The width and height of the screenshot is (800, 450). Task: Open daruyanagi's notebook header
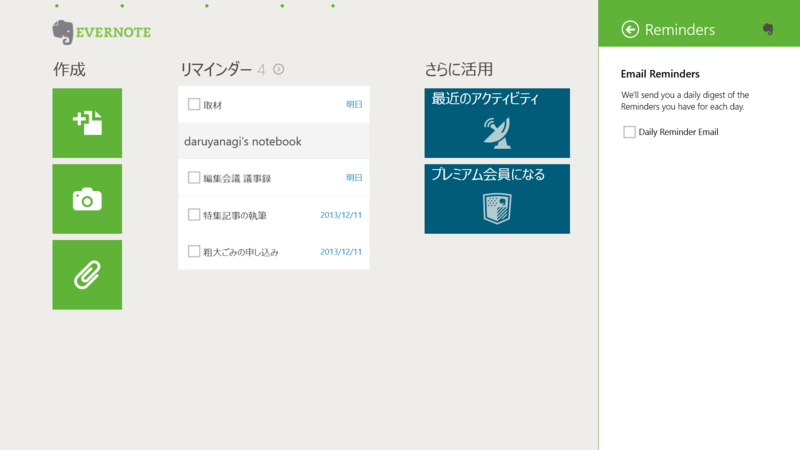274,141
